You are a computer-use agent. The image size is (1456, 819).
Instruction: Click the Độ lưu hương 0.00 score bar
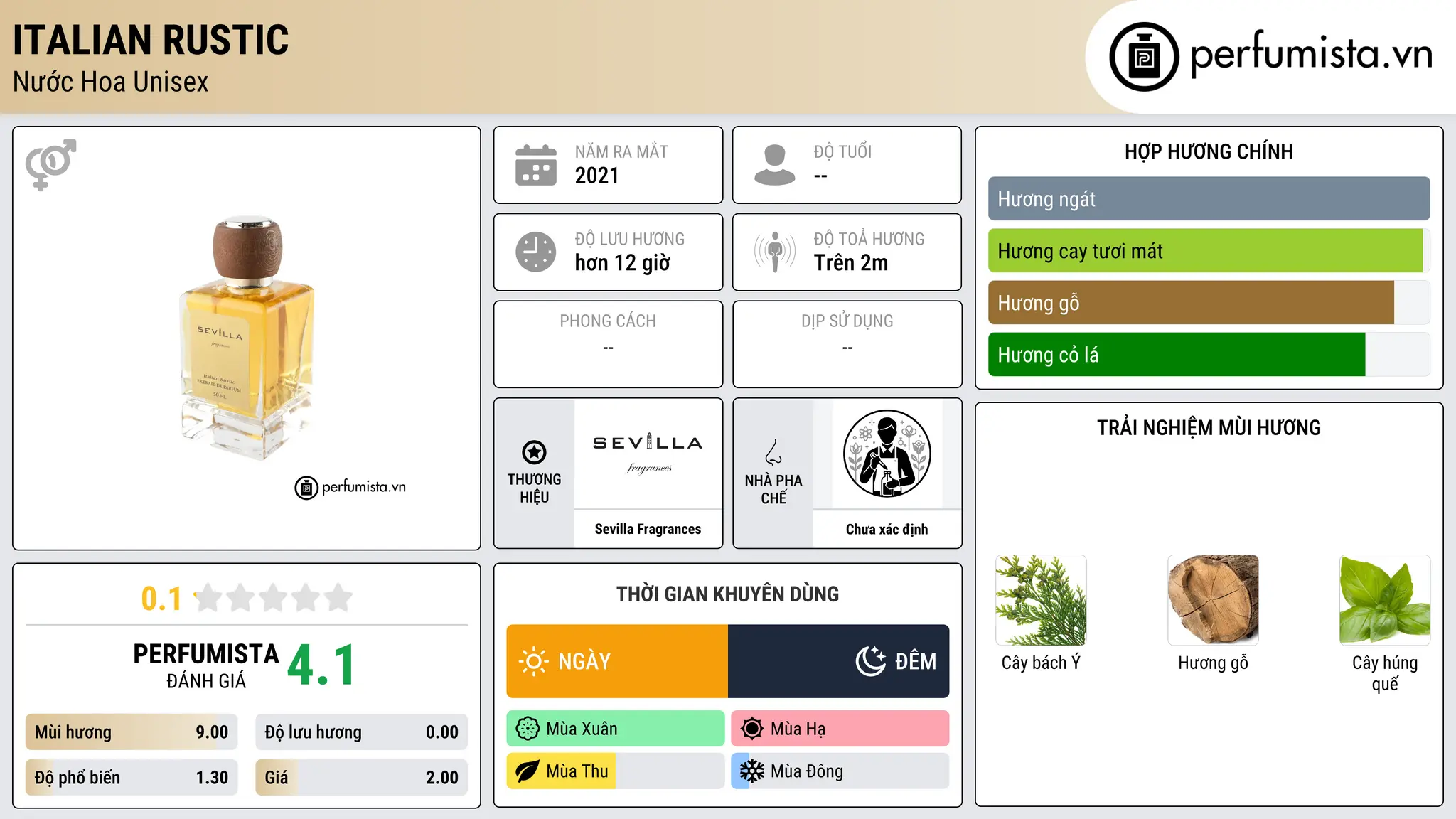[361, 732]
